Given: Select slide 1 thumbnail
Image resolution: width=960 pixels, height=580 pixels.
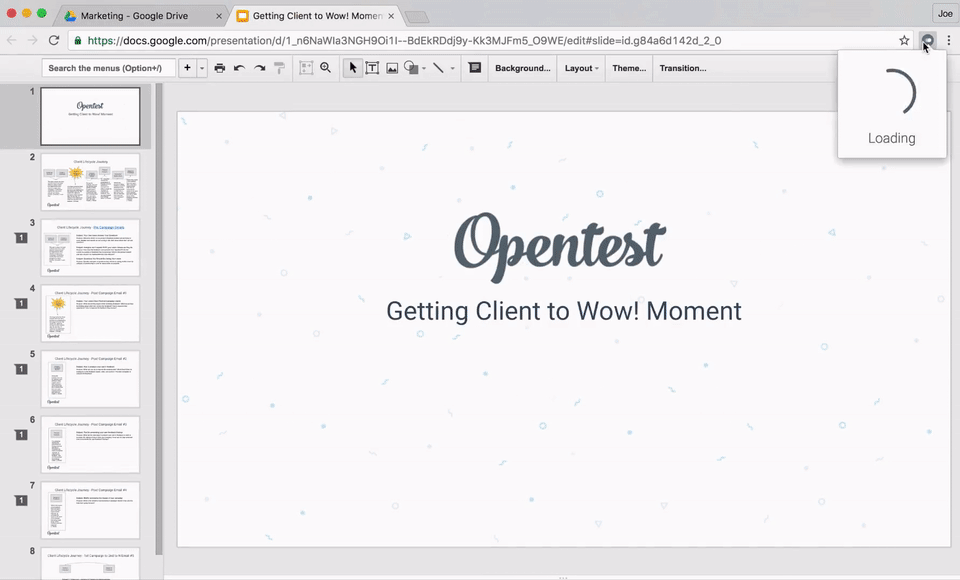Looking at the screenshot, I should 90,116.
